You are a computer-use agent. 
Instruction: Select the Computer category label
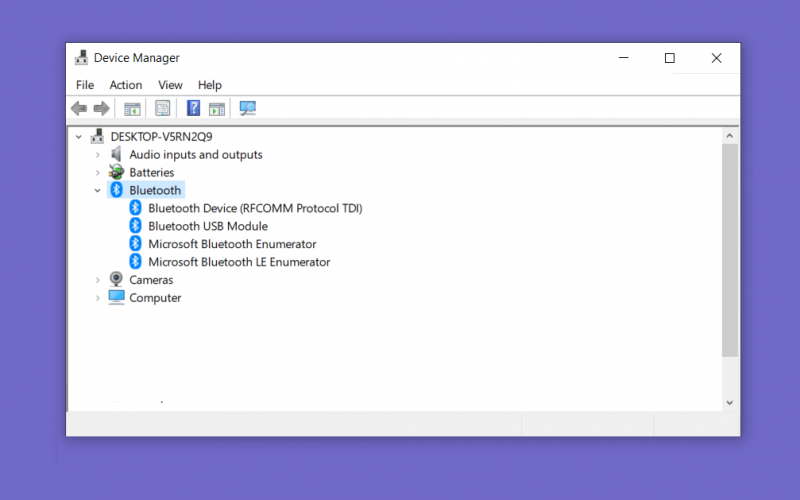tap(155, 298)
